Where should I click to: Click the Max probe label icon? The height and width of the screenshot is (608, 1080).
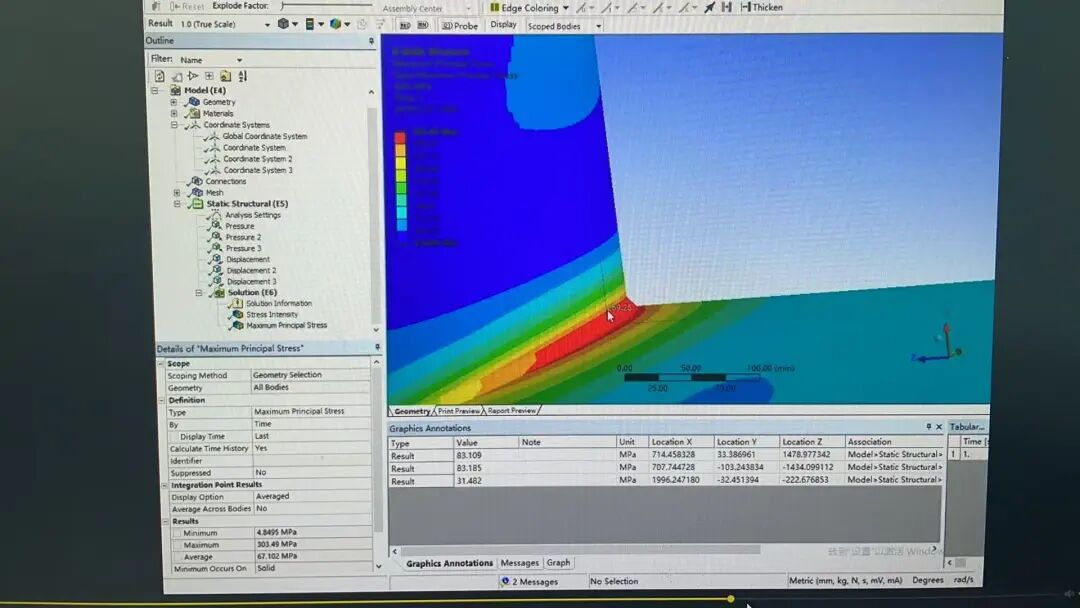tap(405, 25)
